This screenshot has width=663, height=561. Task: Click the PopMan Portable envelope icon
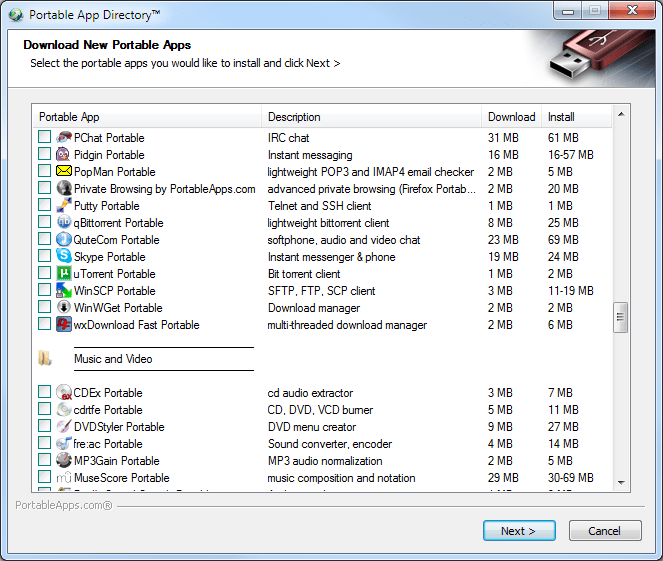click(64, 172)
